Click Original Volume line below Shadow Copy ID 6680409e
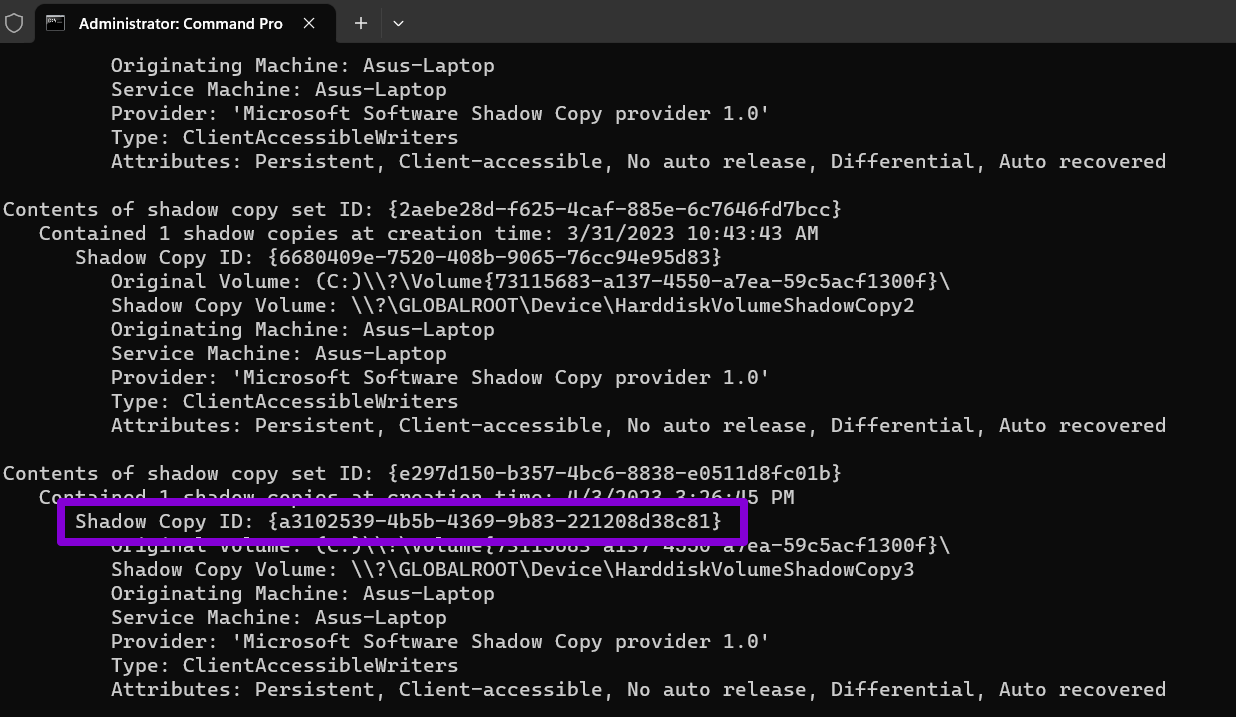The image size is (1236, 717). 530,282
